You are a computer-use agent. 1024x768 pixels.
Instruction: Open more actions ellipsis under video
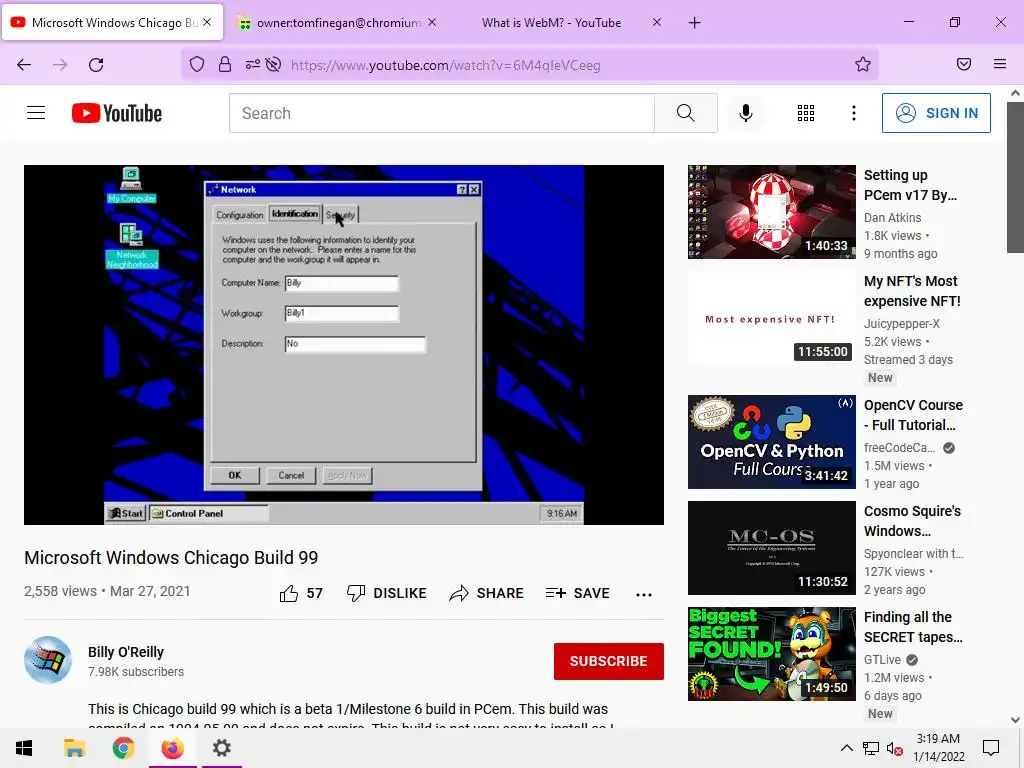point(644,594)
